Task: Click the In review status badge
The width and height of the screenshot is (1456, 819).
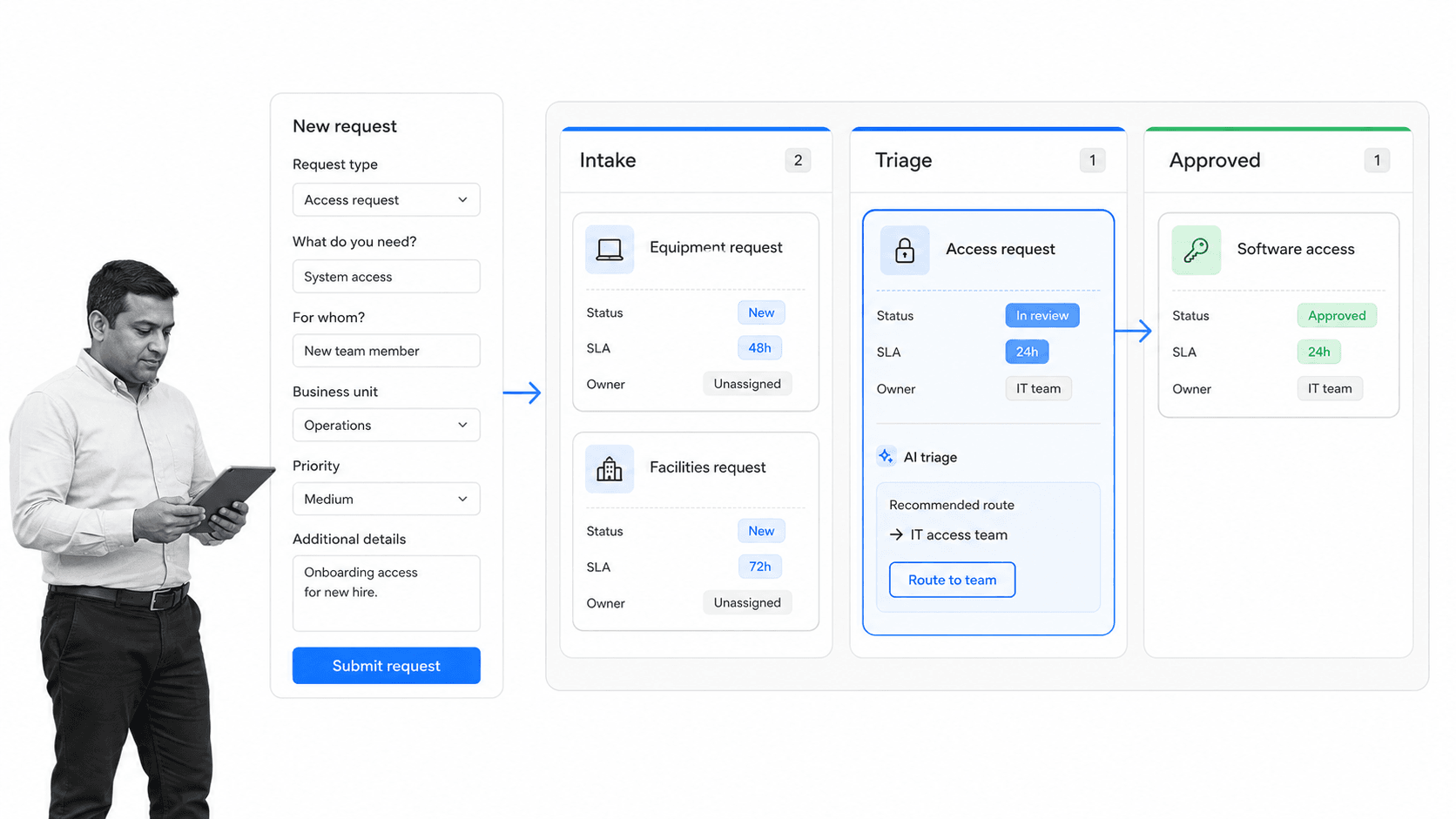Action: [1042, 315]
